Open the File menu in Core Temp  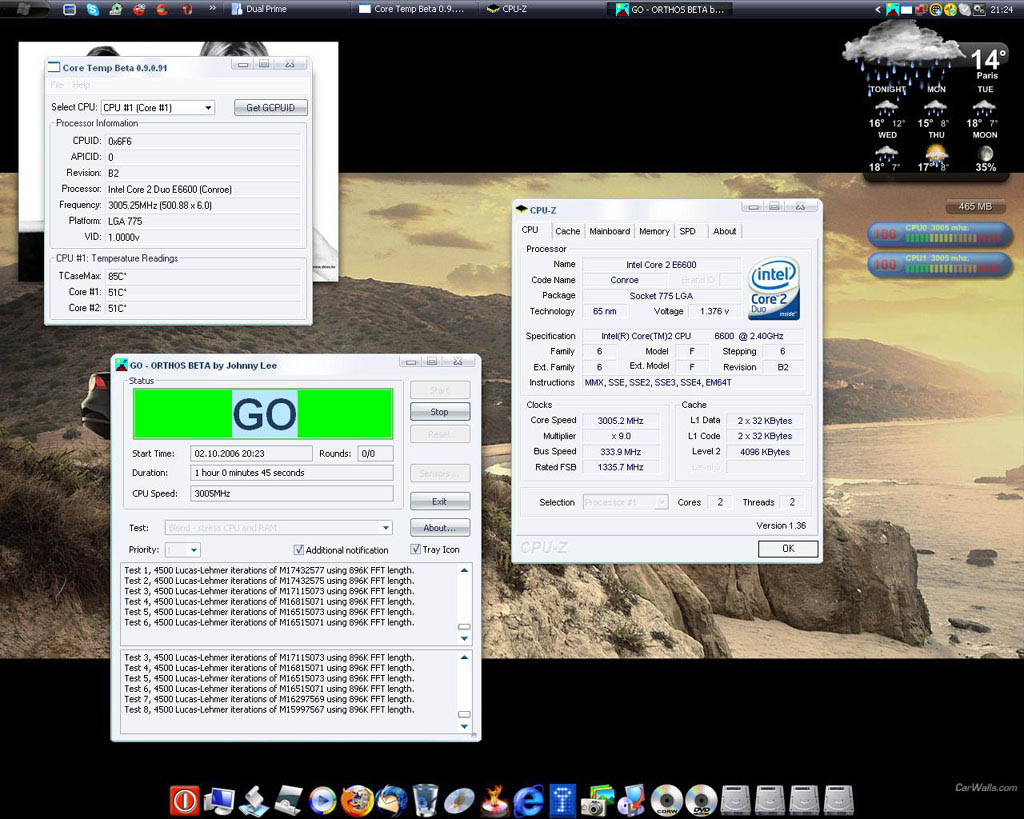click(57, 85)
